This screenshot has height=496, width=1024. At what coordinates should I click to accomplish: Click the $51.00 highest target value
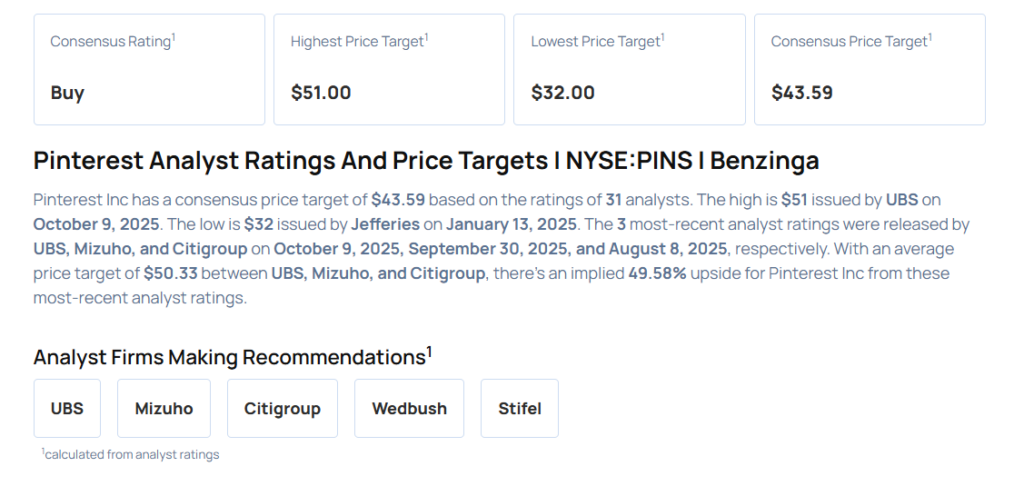[321, 93]
